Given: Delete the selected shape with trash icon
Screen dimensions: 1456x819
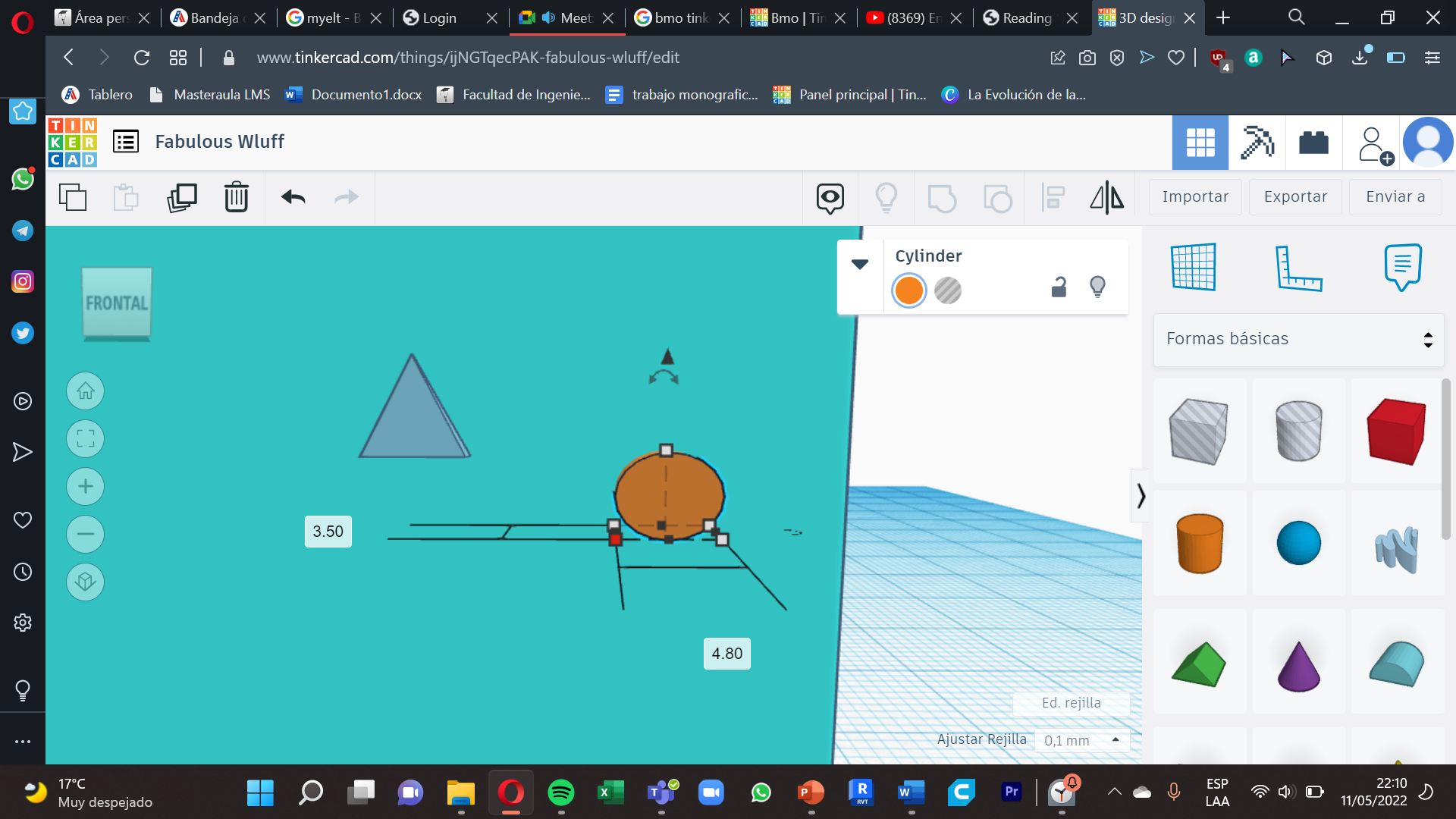Looking at the screenshot, I should click(x=237, y=197).
